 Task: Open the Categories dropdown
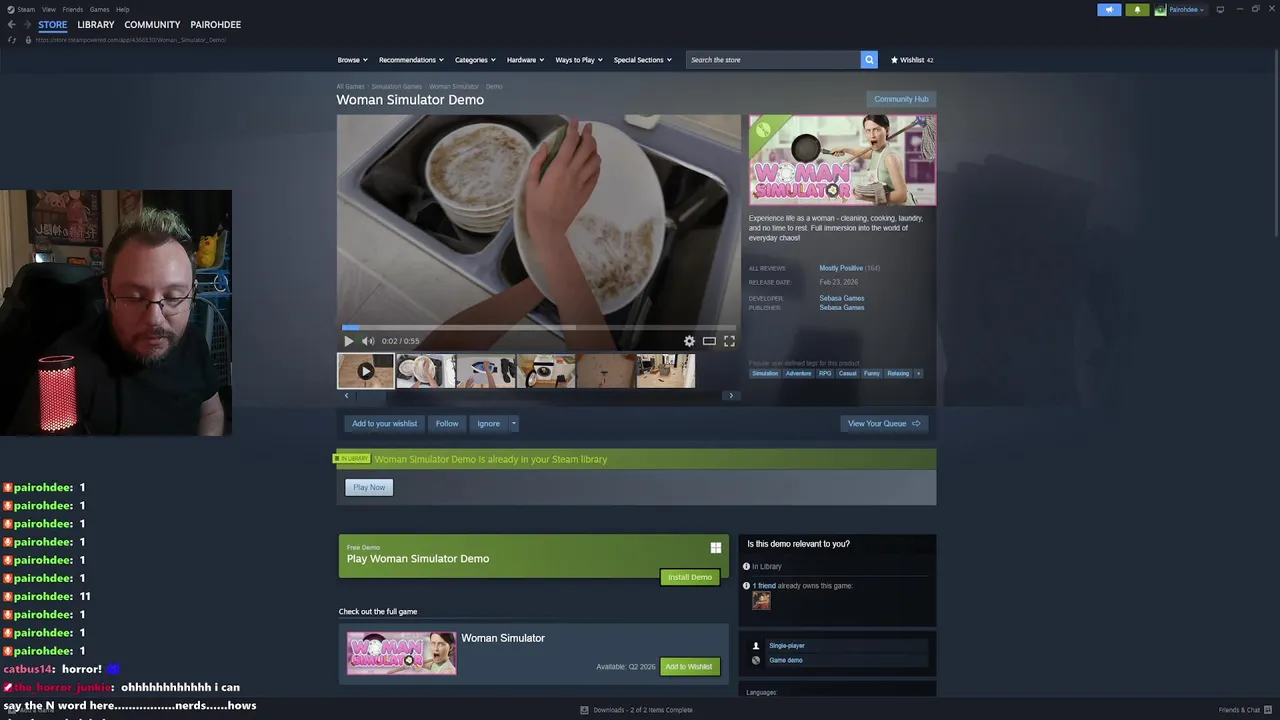click(475, 60)
